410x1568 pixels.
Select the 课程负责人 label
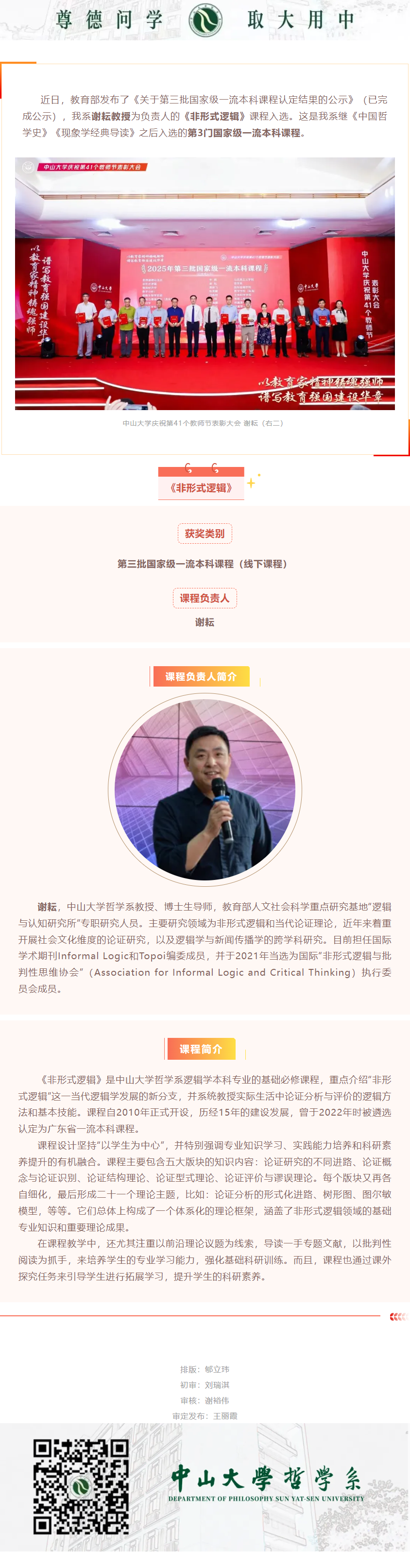[x=205, y=598]
